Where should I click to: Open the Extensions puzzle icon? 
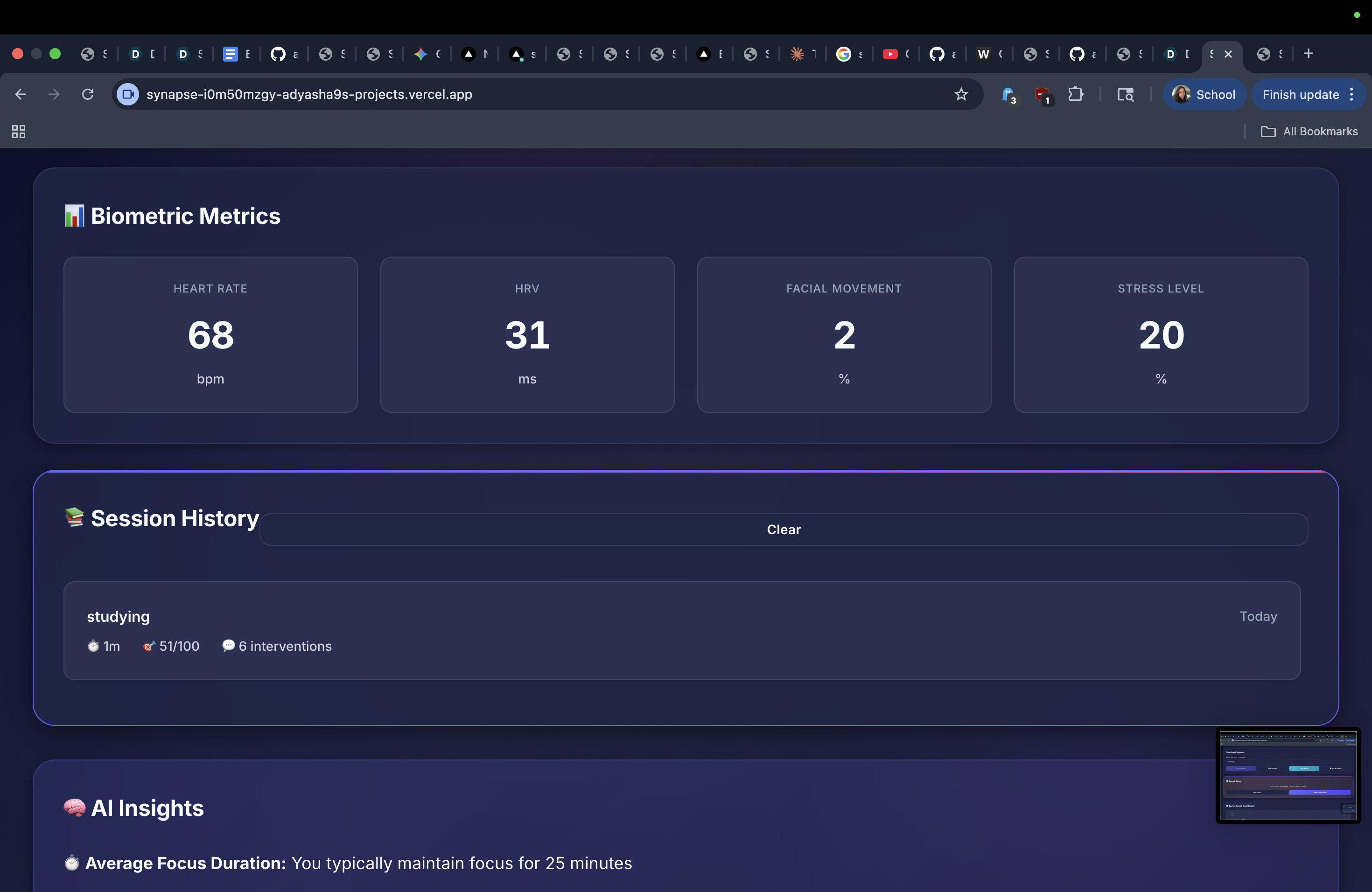(1075, 94)
